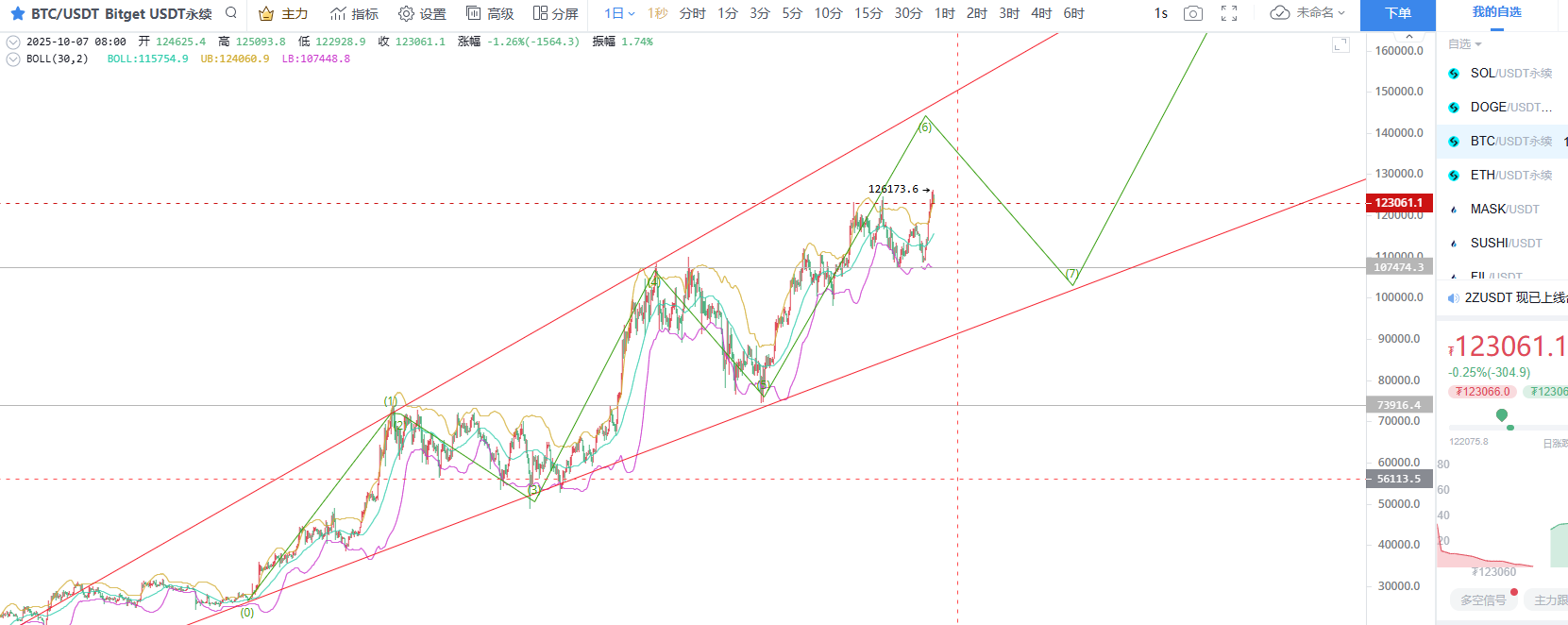This screenshot has height=625, width=1568.
Task: Select ETH/USDT永续 in the watchlist
Action: 1510,175
